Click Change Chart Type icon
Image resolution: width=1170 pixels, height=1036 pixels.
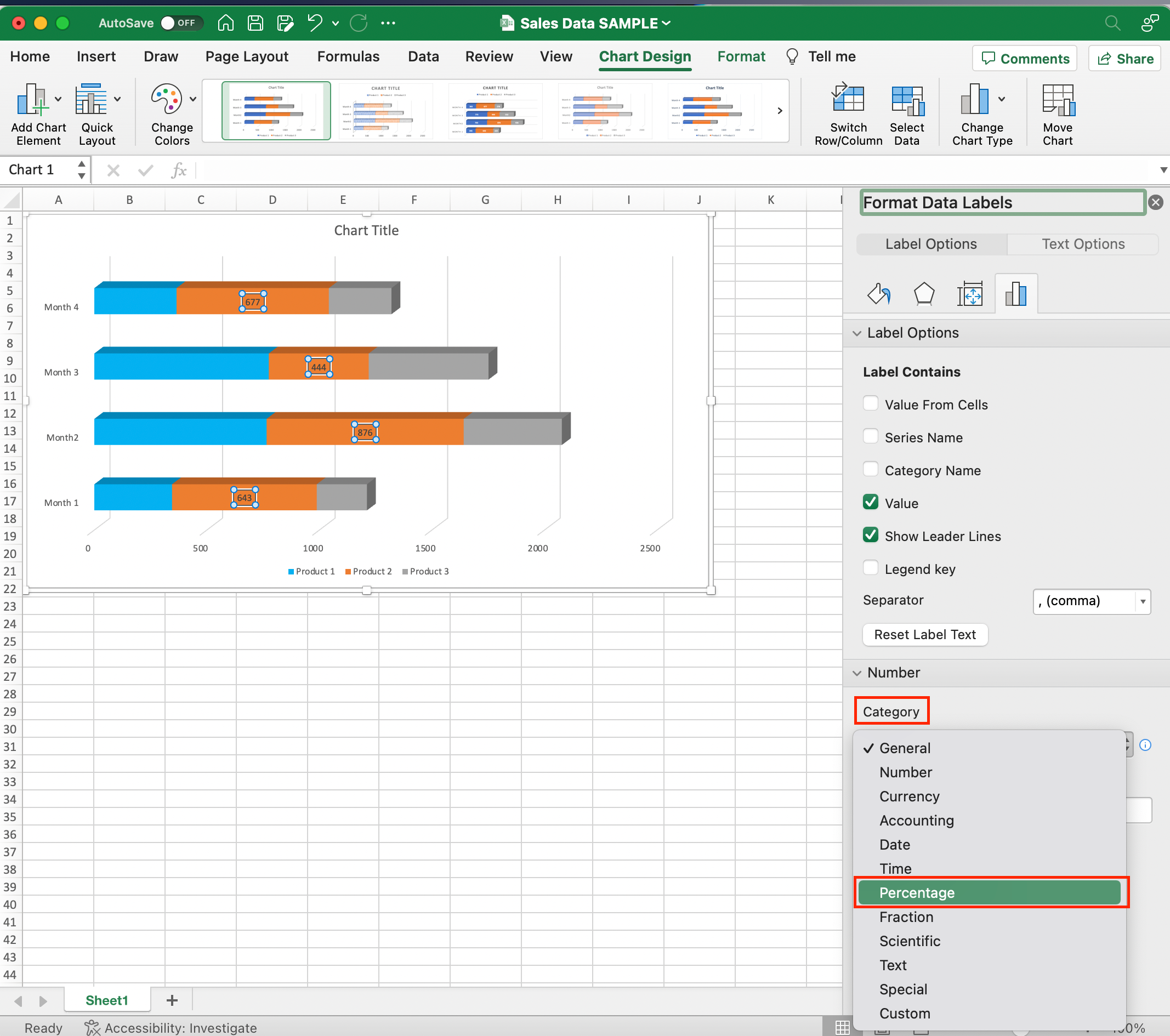974,99
